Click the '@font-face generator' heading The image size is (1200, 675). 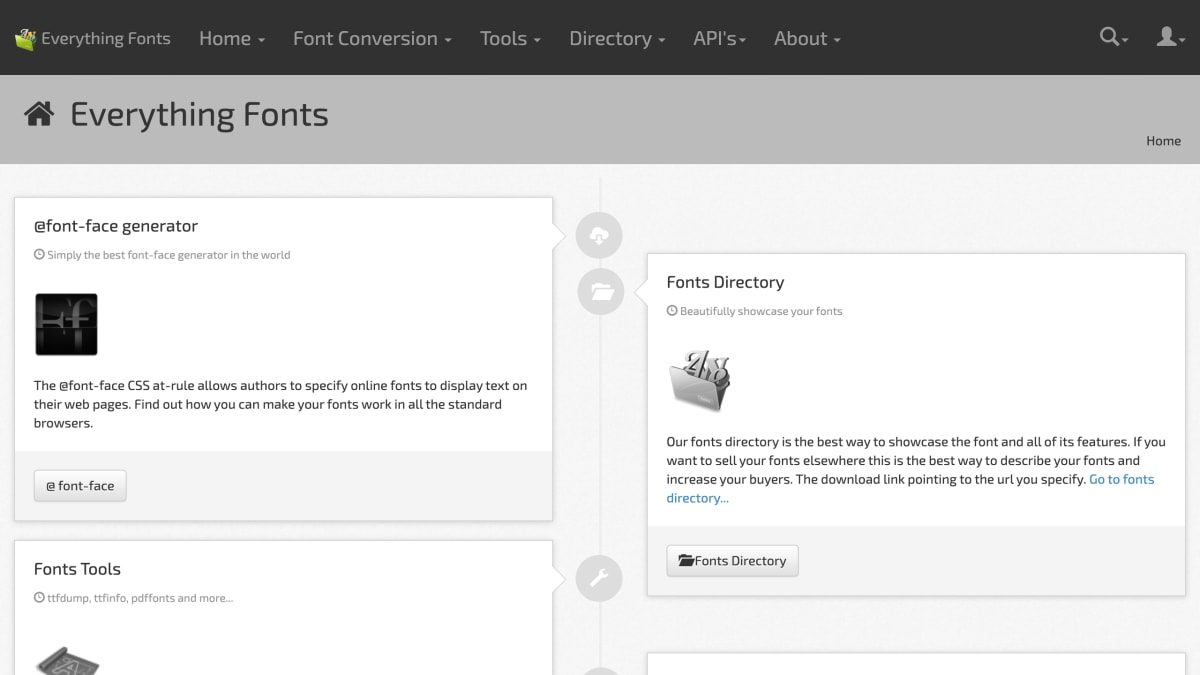(x=116, y=226)
